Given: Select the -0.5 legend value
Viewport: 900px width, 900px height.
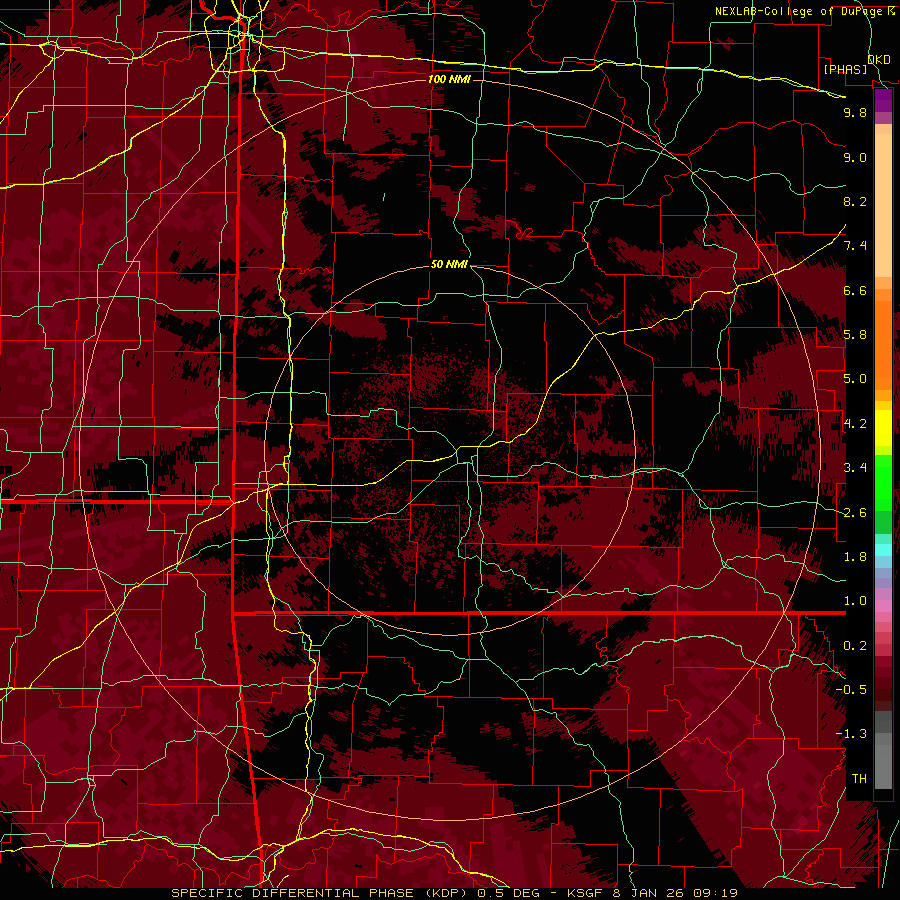Looking at the screenshot, I should tap(851, 690).
